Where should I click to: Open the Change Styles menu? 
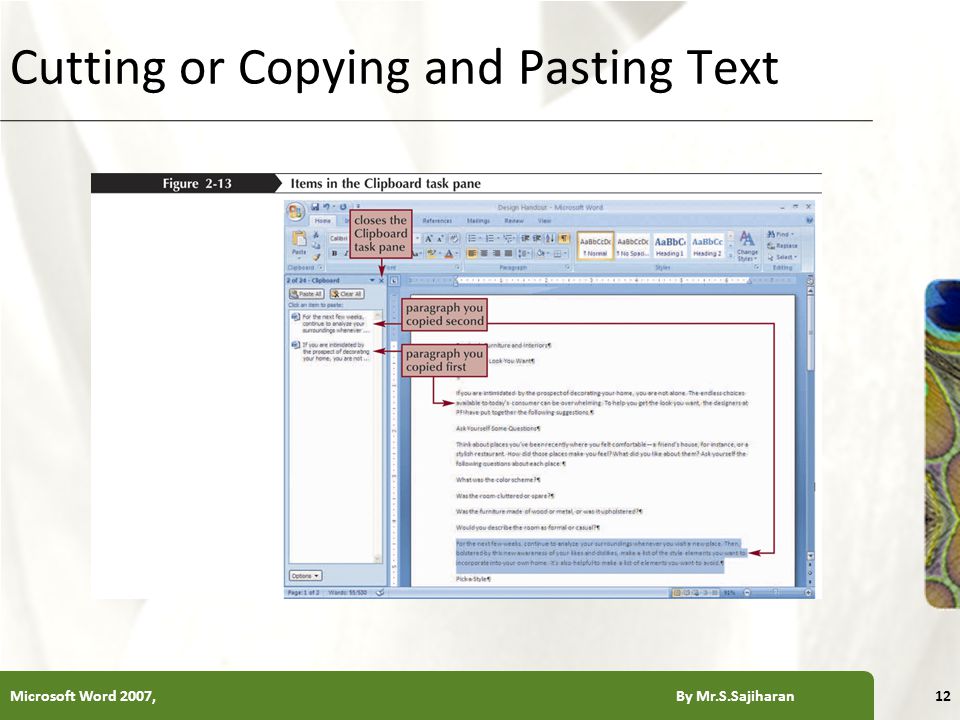tap(747, 246)
